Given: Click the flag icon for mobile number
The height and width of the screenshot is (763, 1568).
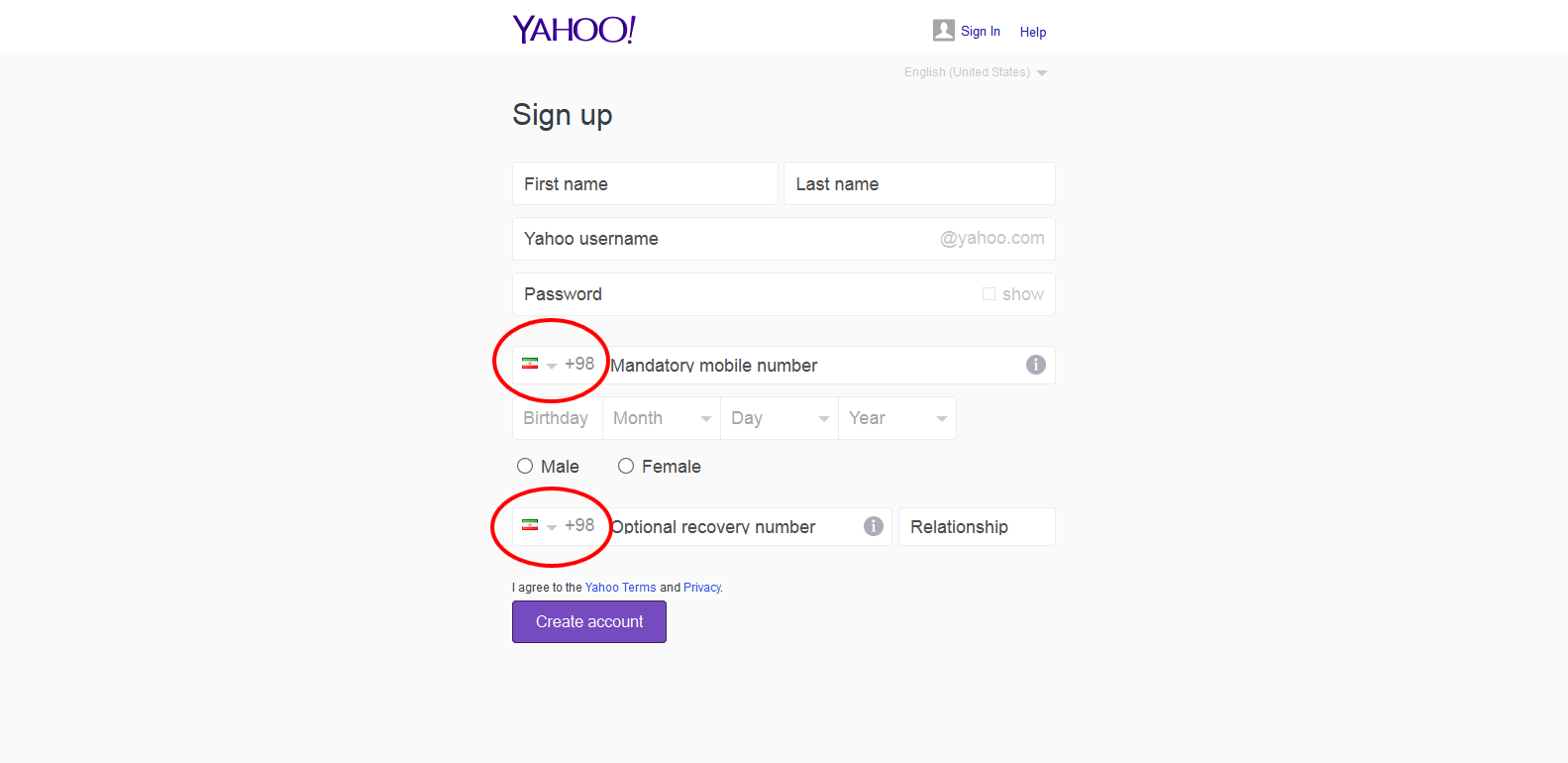Looking at the screenshot, I should click(530, 364).
